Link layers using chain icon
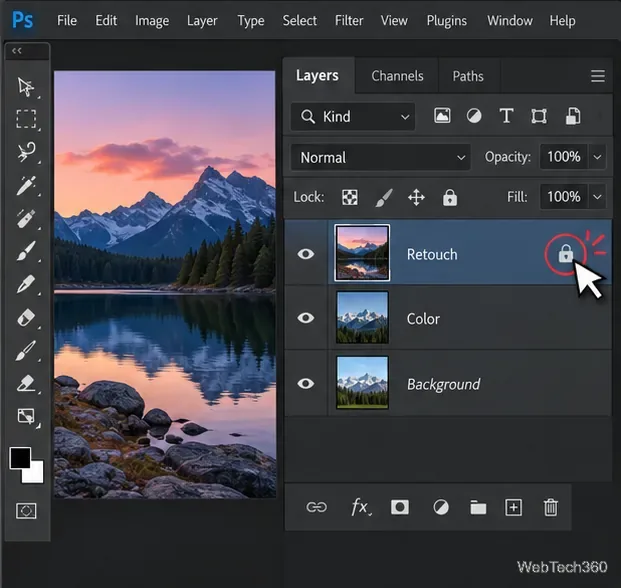This screenshot has height=588, width=621. point(316,507)
